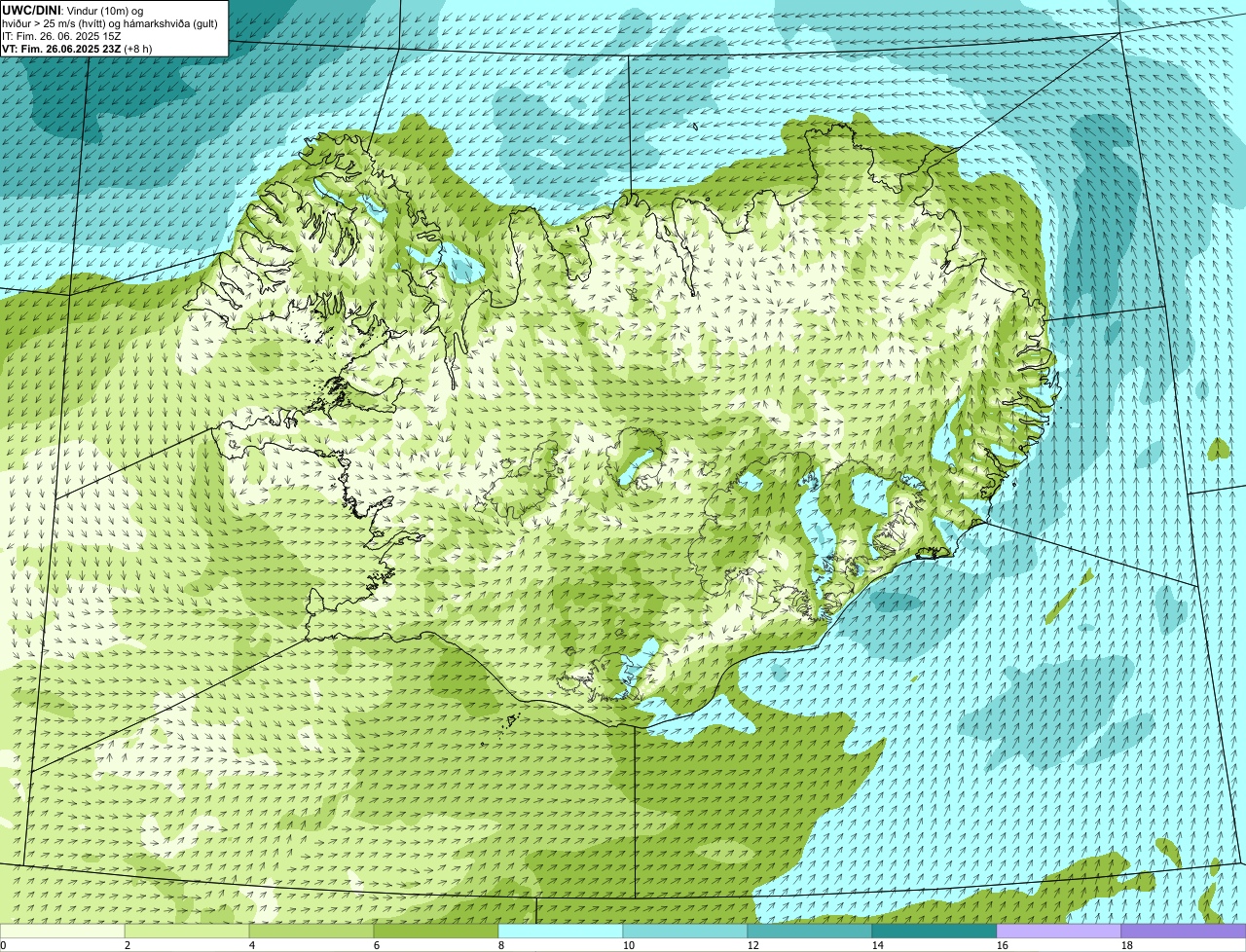The image size is (1246, 952).
Task: Click the '6' legend tick label
Action: pos(377,945)
